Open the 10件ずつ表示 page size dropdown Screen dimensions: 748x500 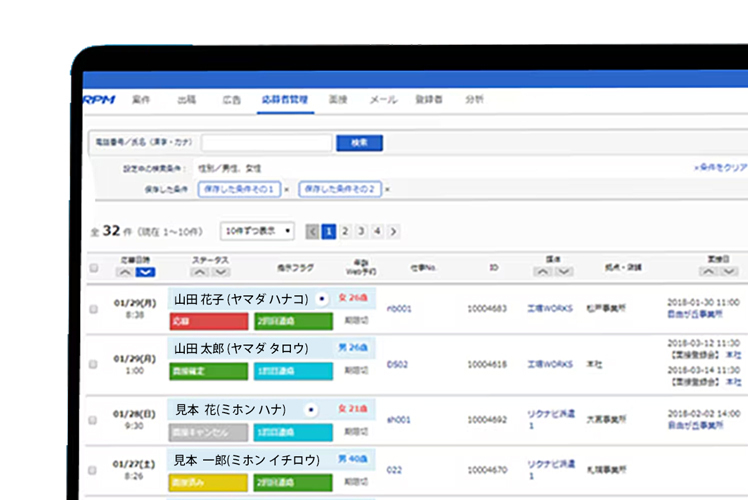click(x=257, y=231)
